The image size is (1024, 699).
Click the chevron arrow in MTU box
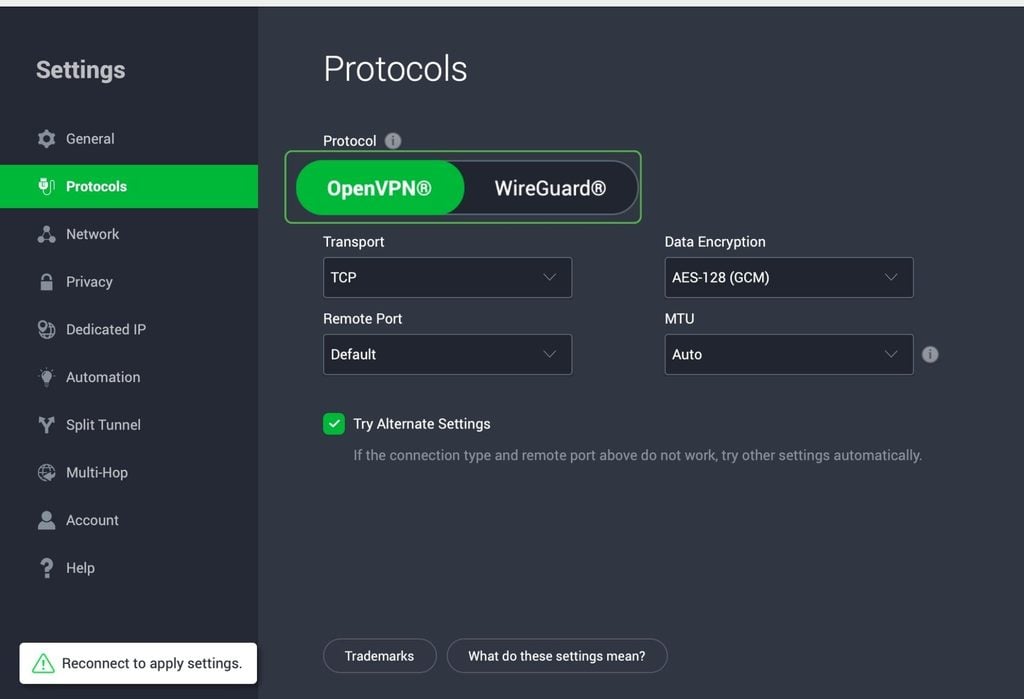point(891,354)
